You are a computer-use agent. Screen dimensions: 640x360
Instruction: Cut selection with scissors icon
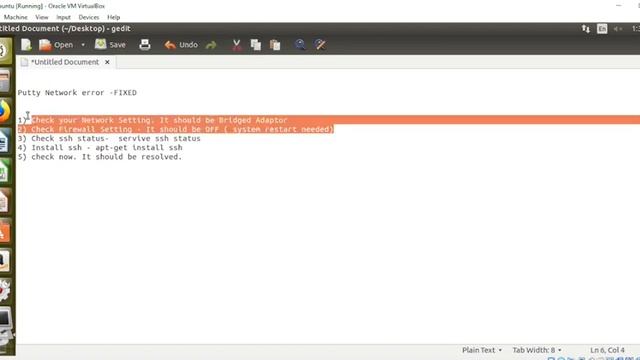tap(236, 45)
